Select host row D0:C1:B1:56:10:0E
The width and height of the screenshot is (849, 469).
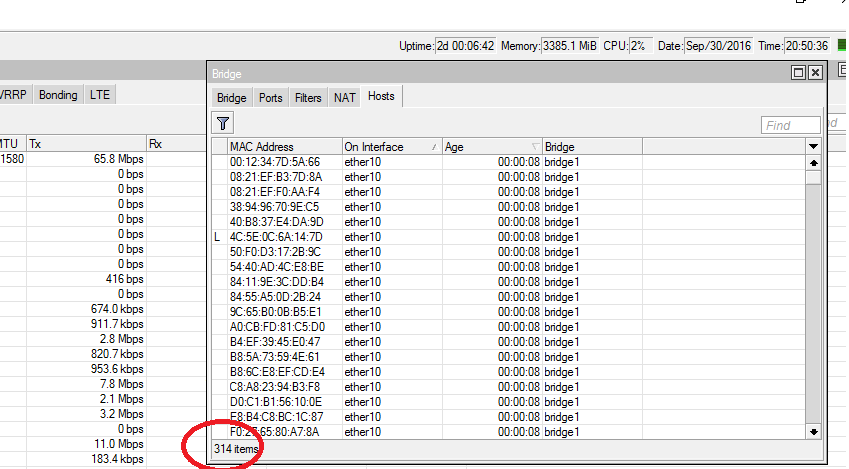click(x=508, y=402)
